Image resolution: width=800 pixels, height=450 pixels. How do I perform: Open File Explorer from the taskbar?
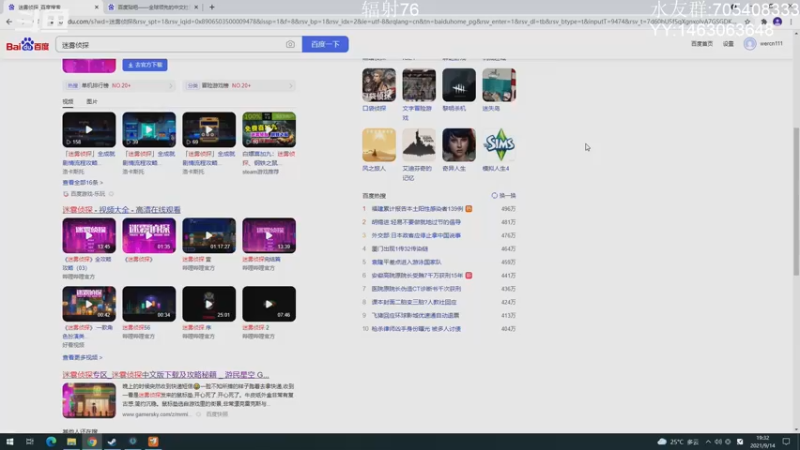coord(71,441)
